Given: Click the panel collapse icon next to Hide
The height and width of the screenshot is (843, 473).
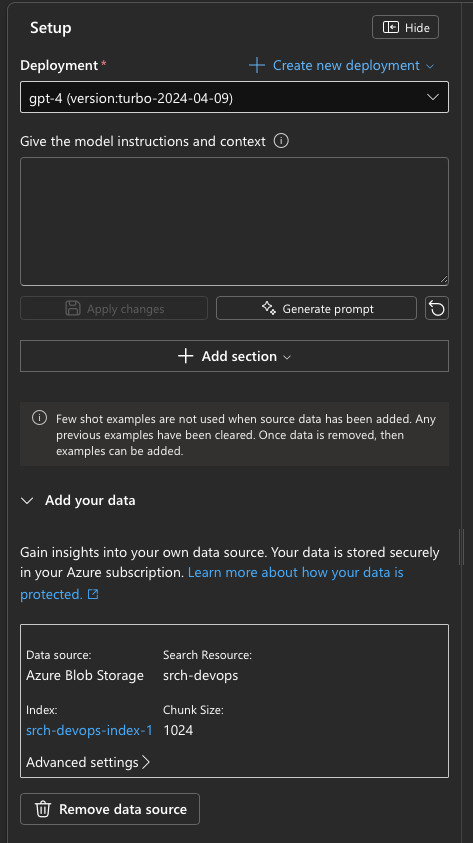Looking at the screenshot, I should pyautogui.click(x=391, y=27).
